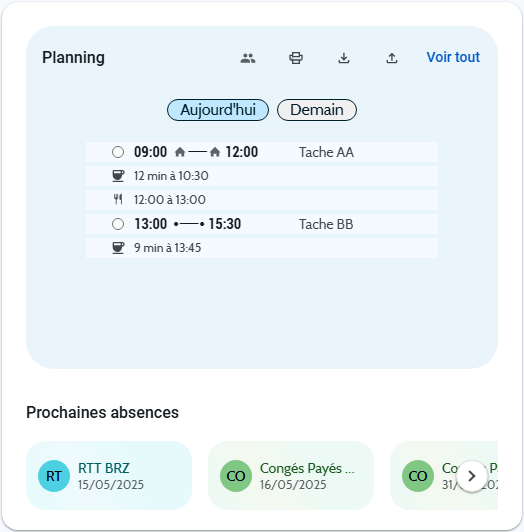Open the Congés Payés 16/05/2025 card
The width and height of the screenshot is (524, 532).
click(291, 476)
